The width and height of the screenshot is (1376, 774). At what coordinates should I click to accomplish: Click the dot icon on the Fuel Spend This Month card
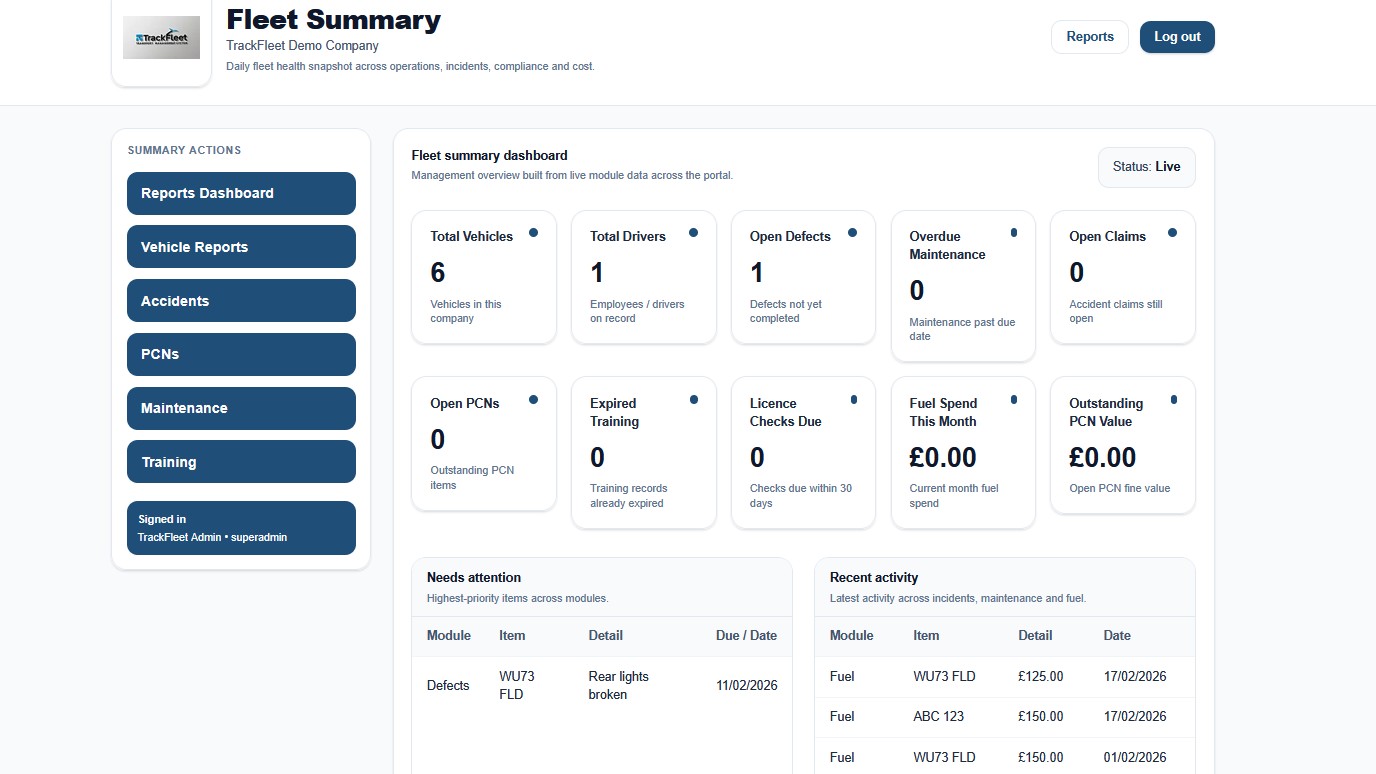point(1013,399)
